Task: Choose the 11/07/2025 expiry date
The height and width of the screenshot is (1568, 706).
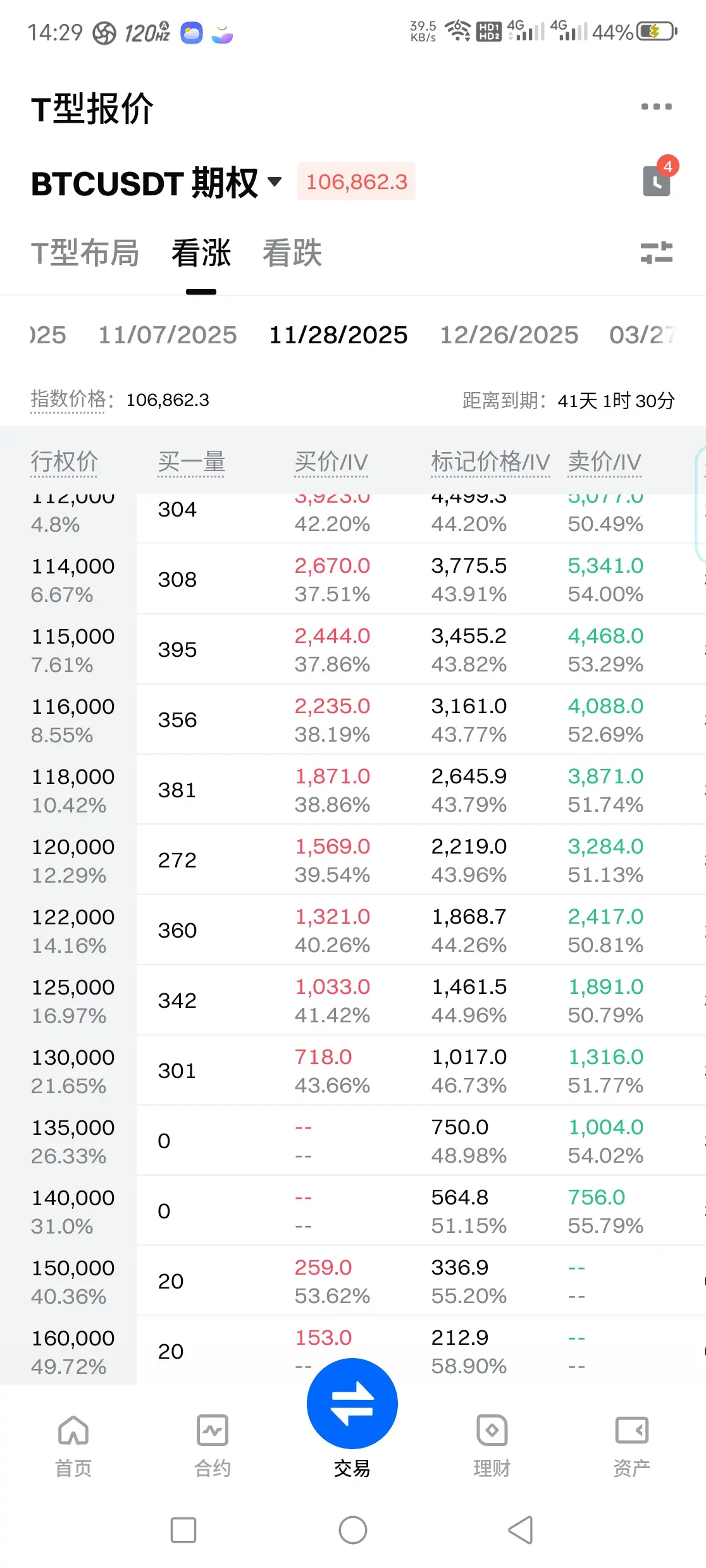Action: 168,334
